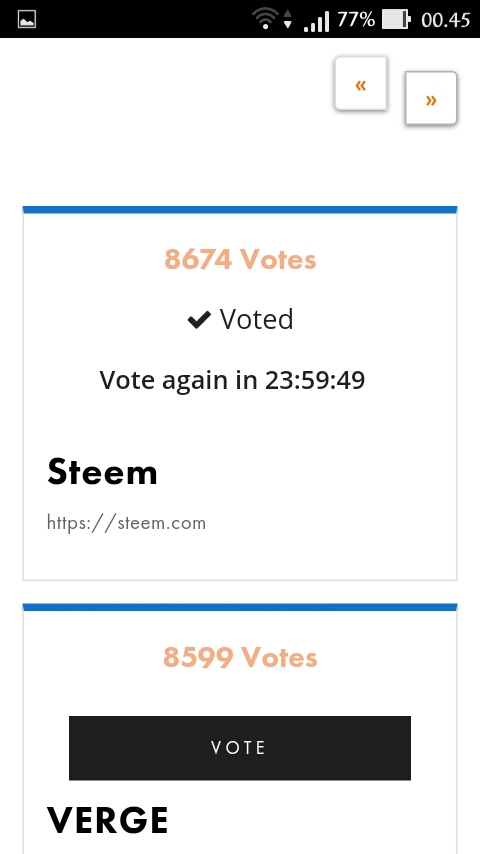
Task: Tap the battery icon in status bar
Action: 396,20
